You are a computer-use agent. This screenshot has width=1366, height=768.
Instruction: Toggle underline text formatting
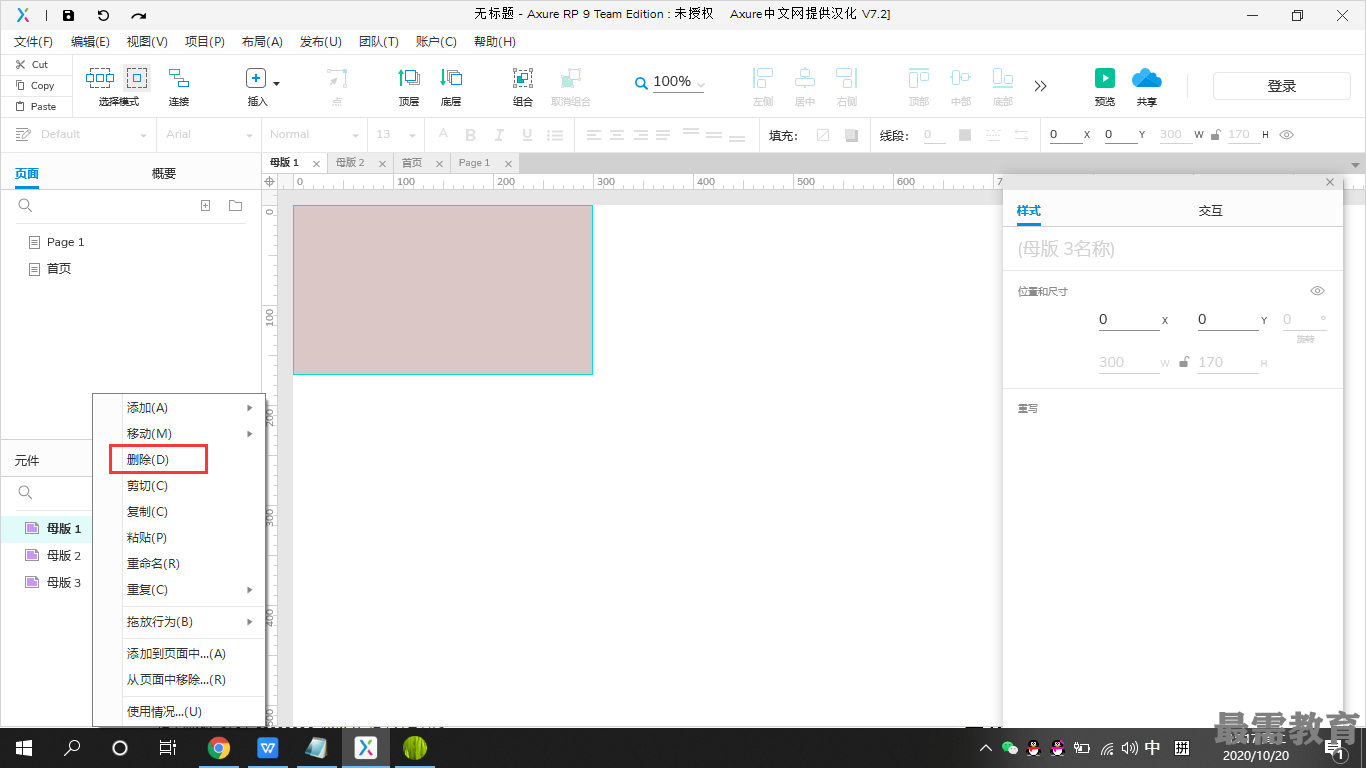[x=527, y=135]
